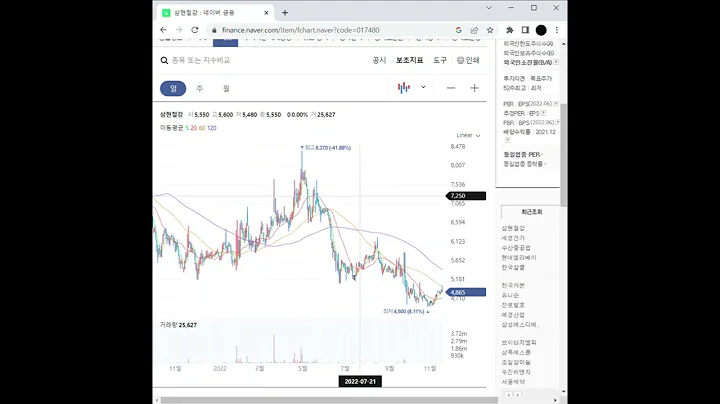The height and width of the screenshot is (404, 720).
Task: Open 한국카본 in recent list
Action: [513, 286]
